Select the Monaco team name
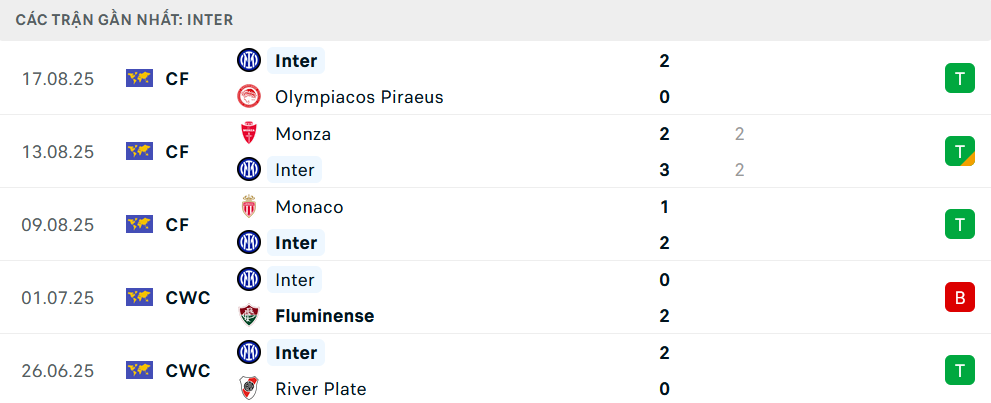 (309, 207)
